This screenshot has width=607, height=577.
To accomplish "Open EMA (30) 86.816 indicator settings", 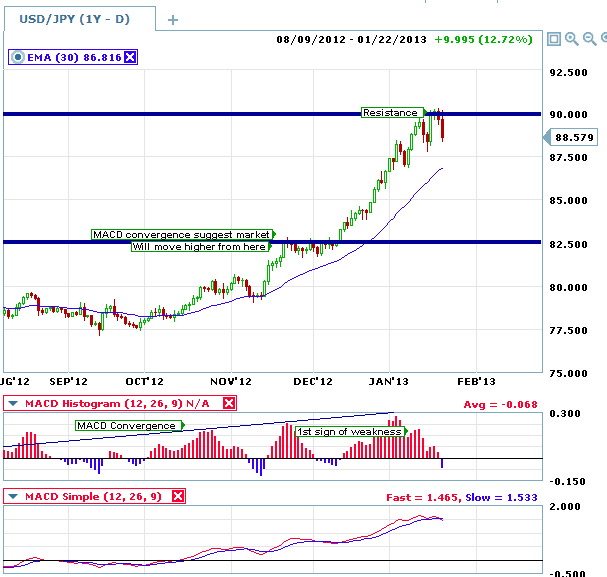I will pos(74,57).
